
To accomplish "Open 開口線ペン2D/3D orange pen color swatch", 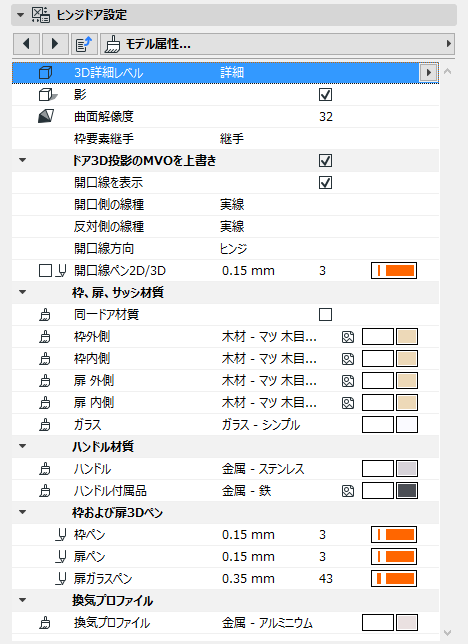I will pos(394,271).
